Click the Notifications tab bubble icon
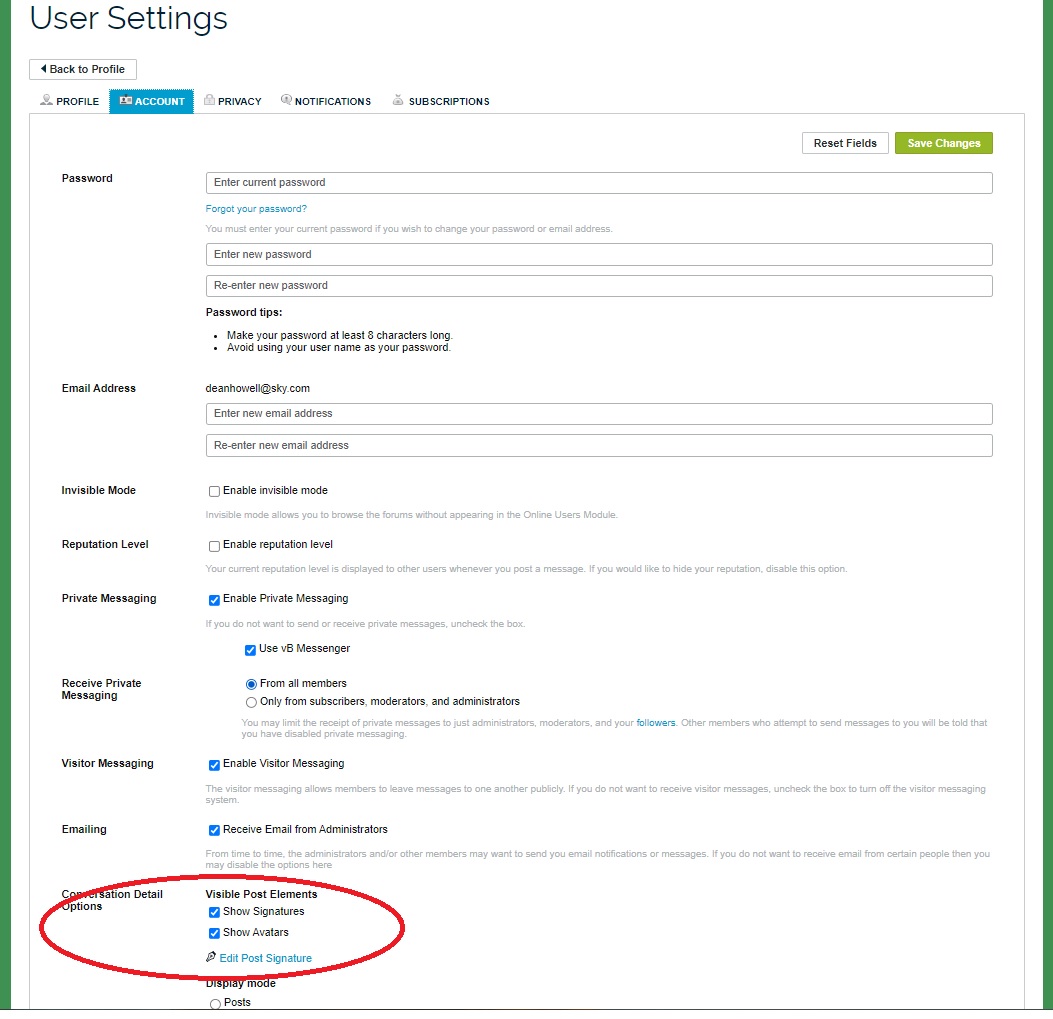The width and height of the screenshot is (1053, 1019). click(286, 100)
